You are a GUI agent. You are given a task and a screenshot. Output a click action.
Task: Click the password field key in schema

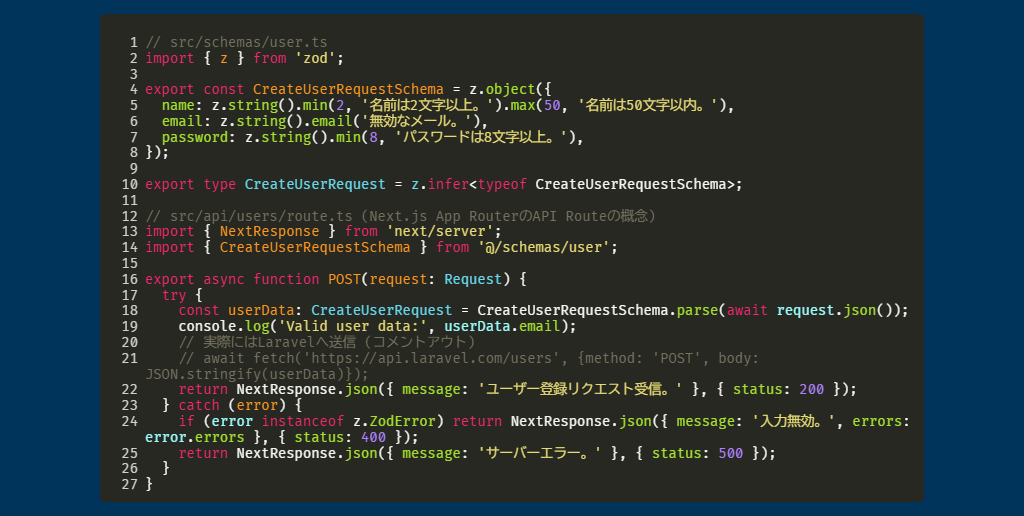coord(195,137)
